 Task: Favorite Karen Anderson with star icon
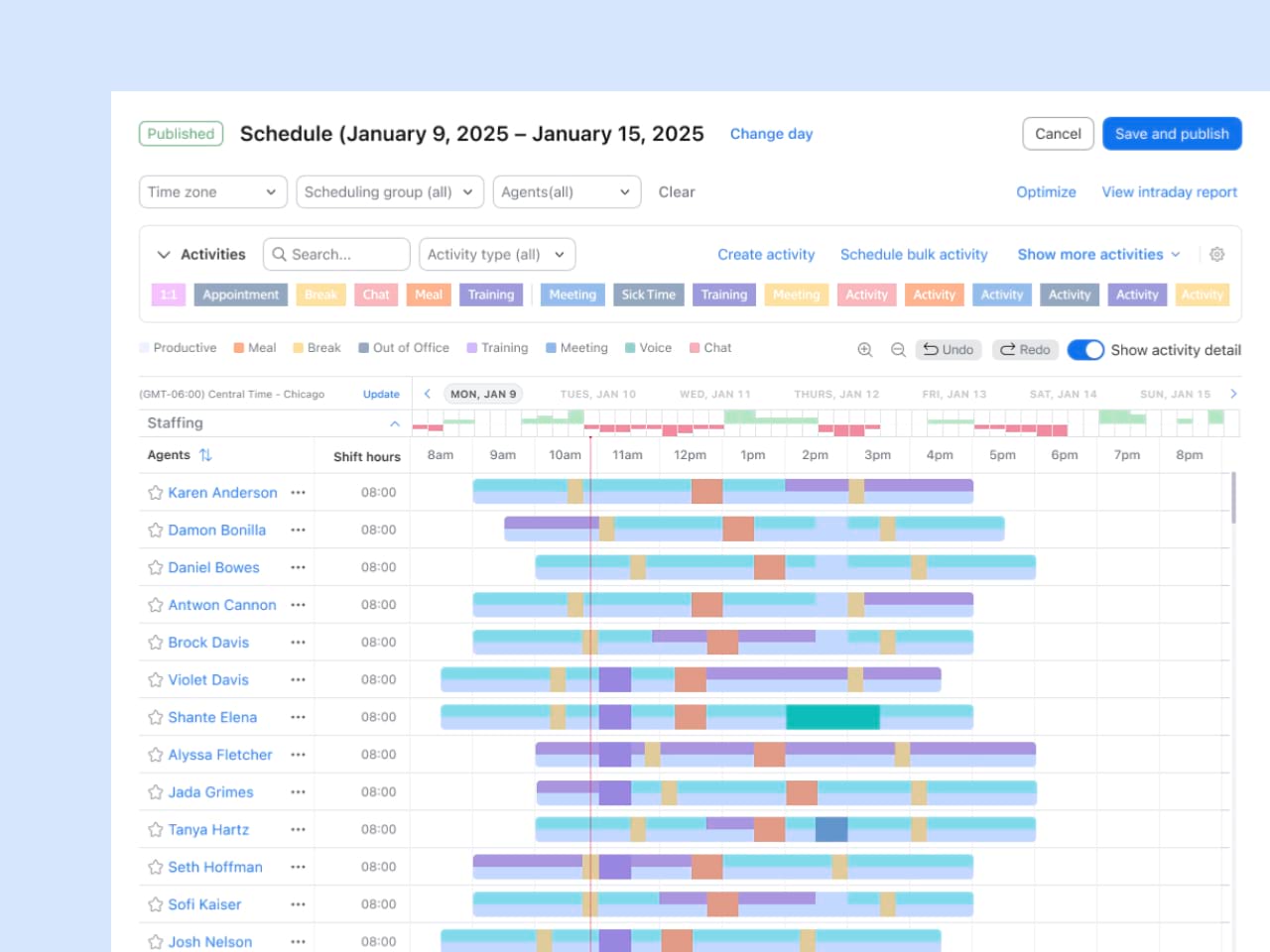[156, 493]
